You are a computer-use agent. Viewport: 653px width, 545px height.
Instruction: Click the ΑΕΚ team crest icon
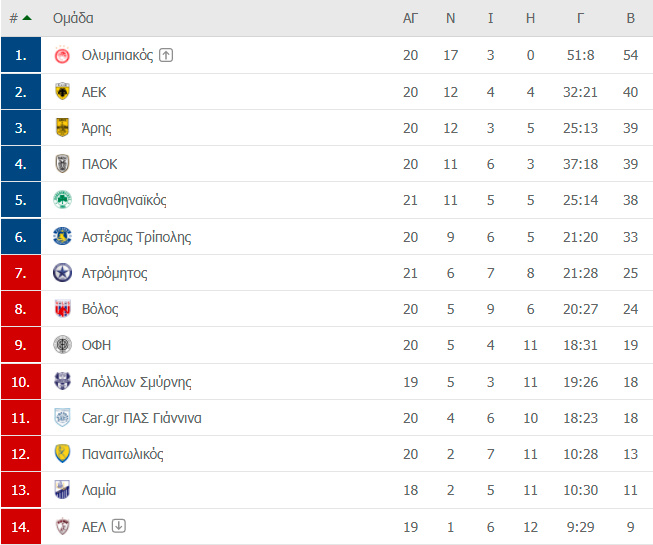point(62,92)
